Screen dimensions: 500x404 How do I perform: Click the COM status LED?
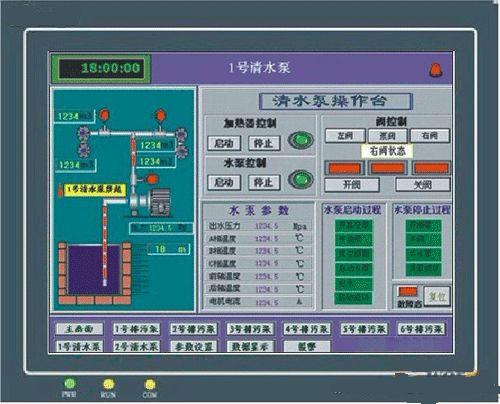pos(150,384)
